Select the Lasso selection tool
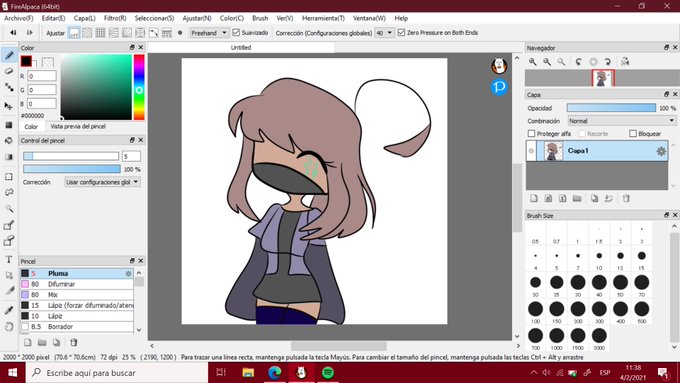 [x=9, y=193]
